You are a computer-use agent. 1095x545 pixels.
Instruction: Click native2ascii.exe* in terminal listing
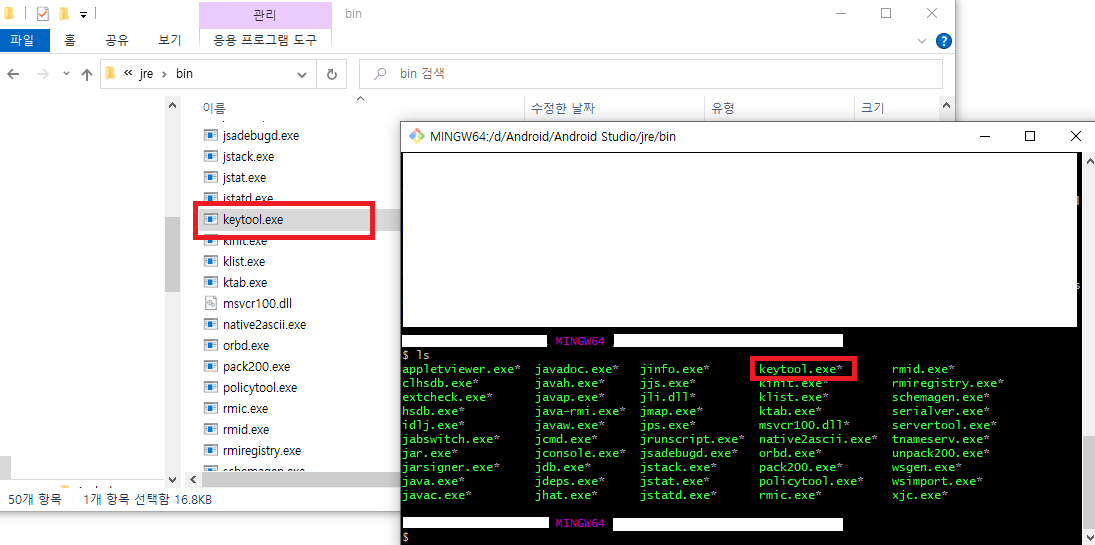point(818,439)
